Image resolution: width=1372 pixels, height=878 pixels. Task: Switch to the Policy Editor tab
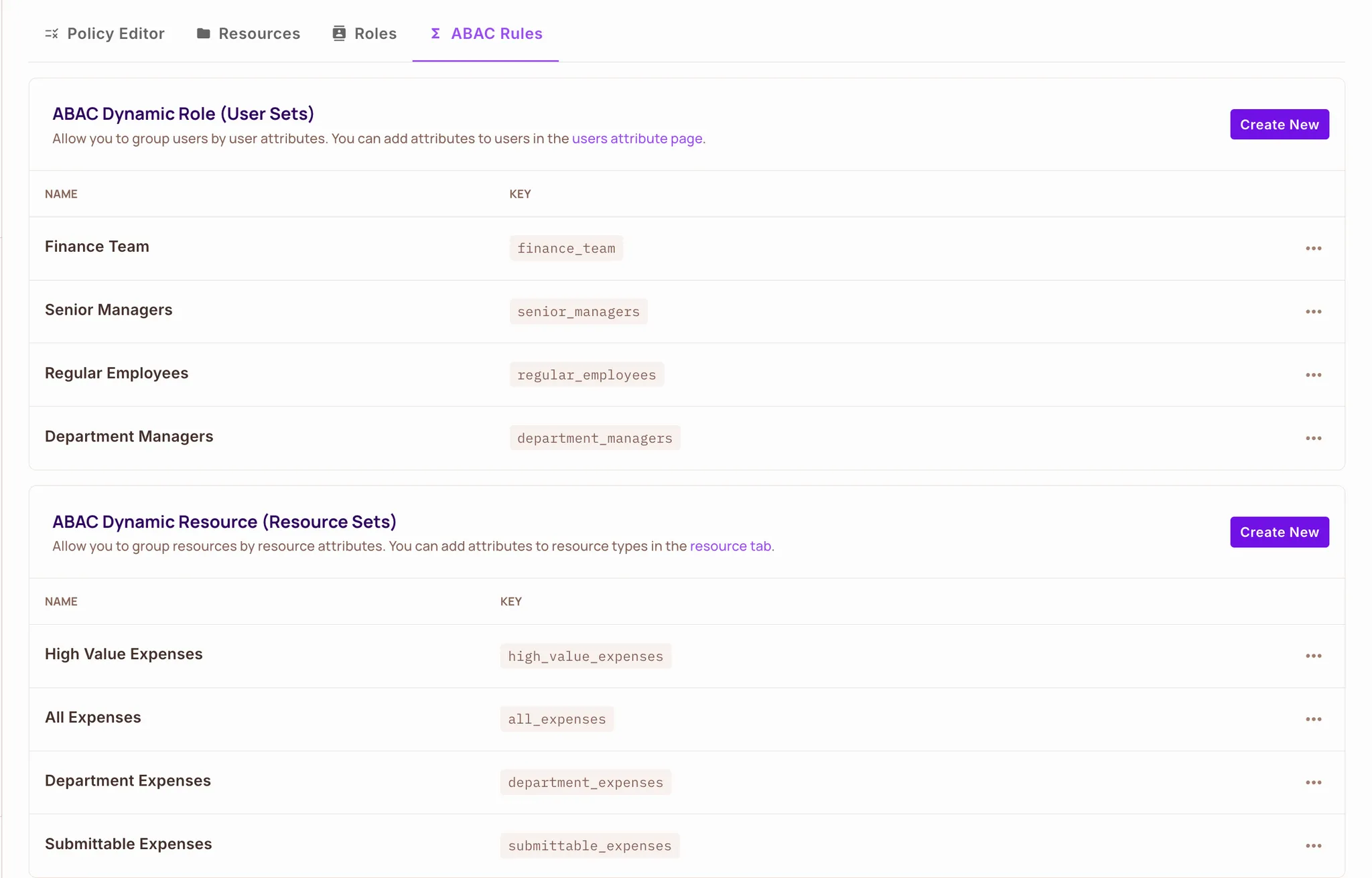[105, 33]
